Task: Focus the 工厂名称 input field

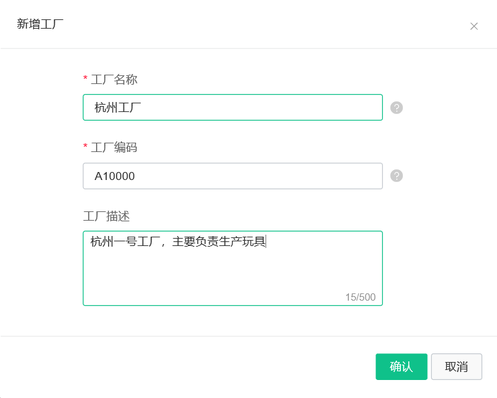Action: pos(233,107)
